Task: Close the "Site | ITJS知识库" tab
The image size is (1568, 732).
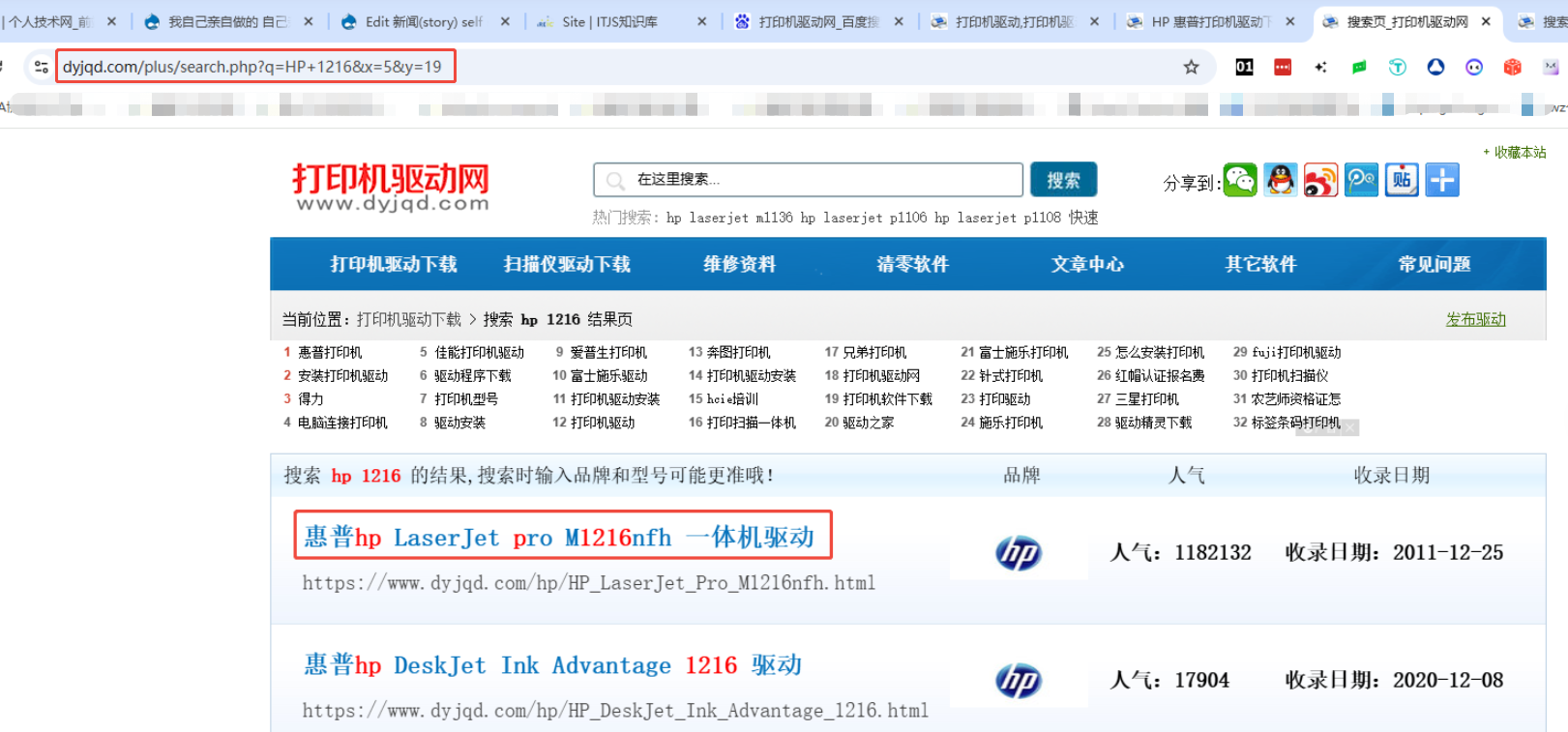Action: pos(702,21)
